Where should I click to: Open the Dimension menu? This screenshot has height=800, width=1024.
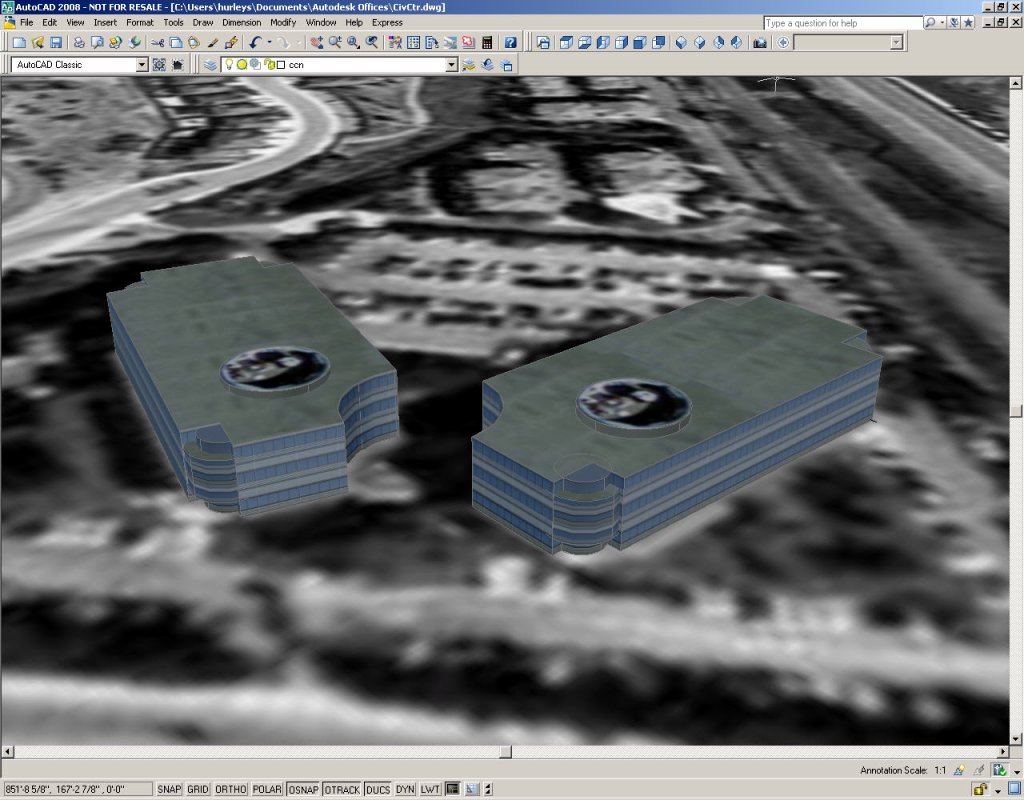tap(241, 22)
